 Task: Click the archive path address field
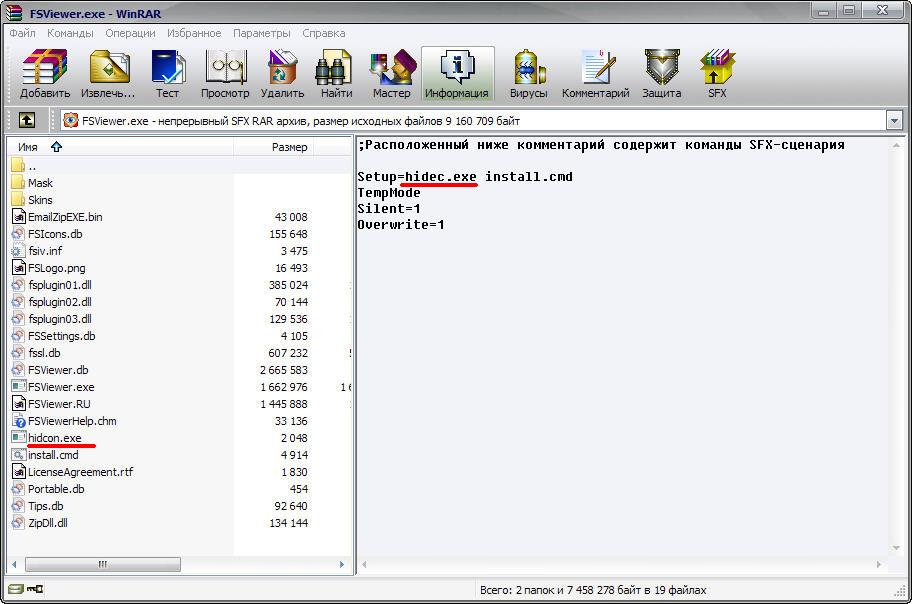point(473,121)
